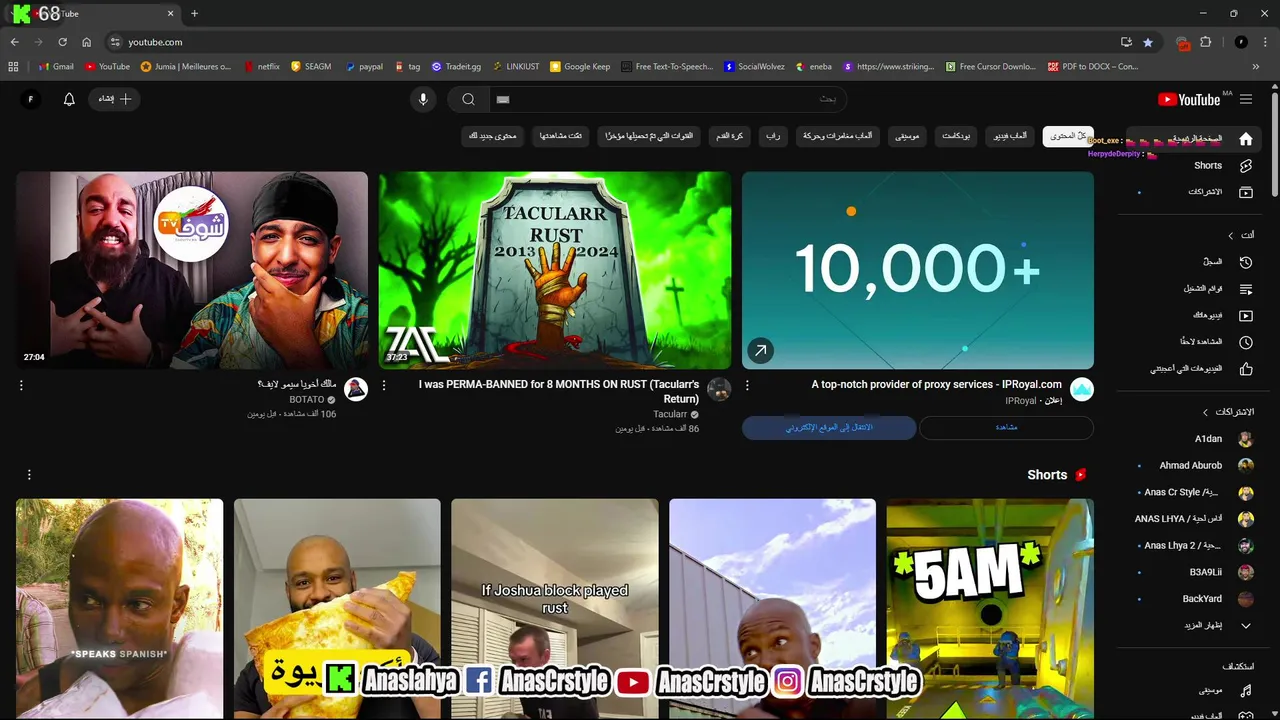The image size is (1280, 720).
Task: Open the Google Keep bookmark
Action: [580, 67]
